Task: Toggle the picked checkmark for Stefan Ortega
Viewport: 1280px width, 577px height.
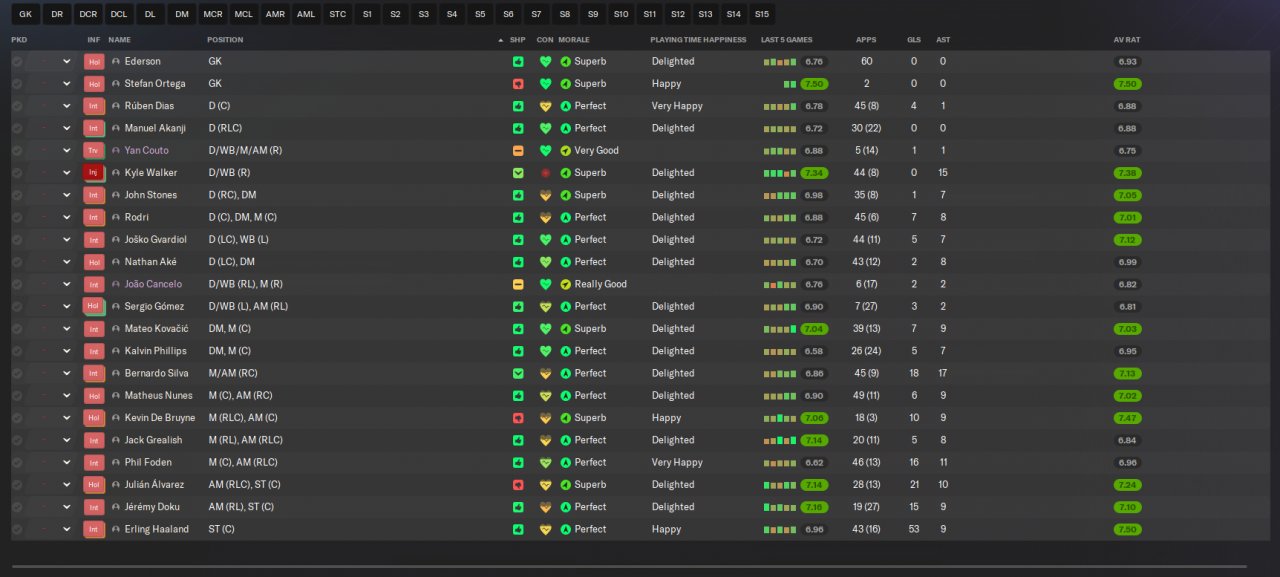Action: [x=17, y=84]
